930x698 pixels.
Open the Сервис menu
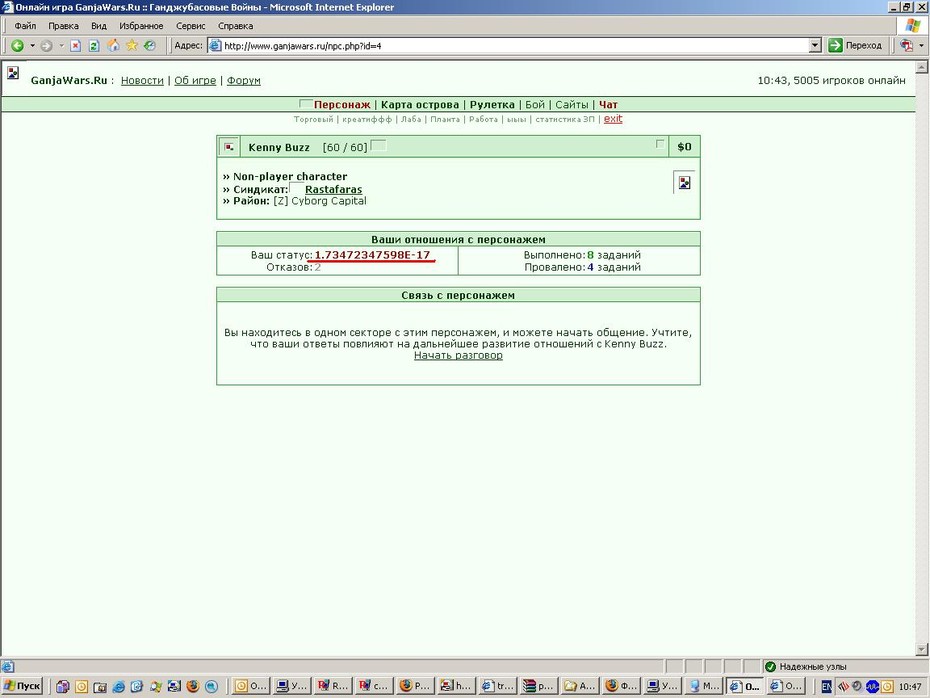tap(190, 26)
